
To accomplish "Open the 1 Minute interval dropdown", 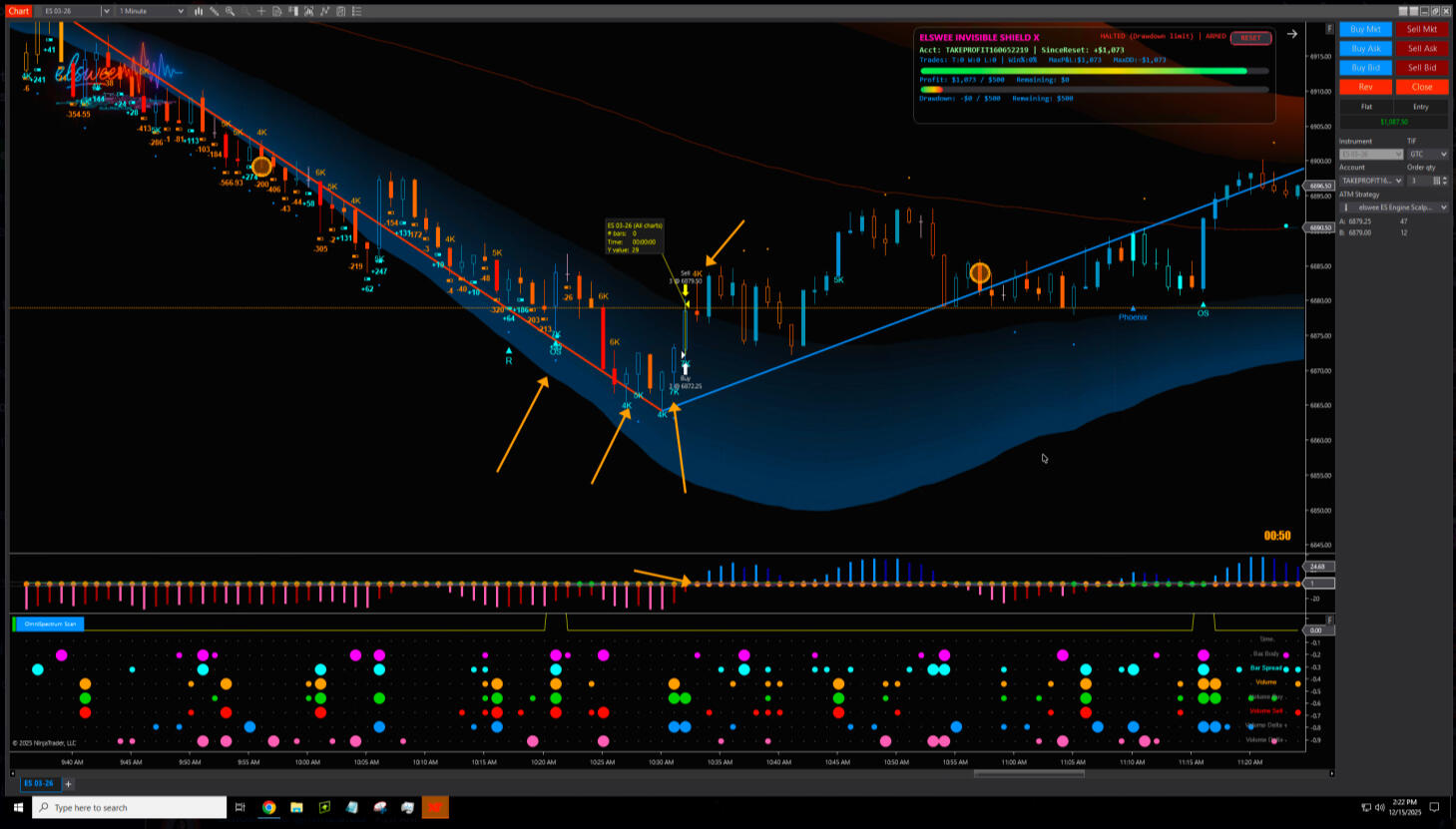I will point(151,11).
